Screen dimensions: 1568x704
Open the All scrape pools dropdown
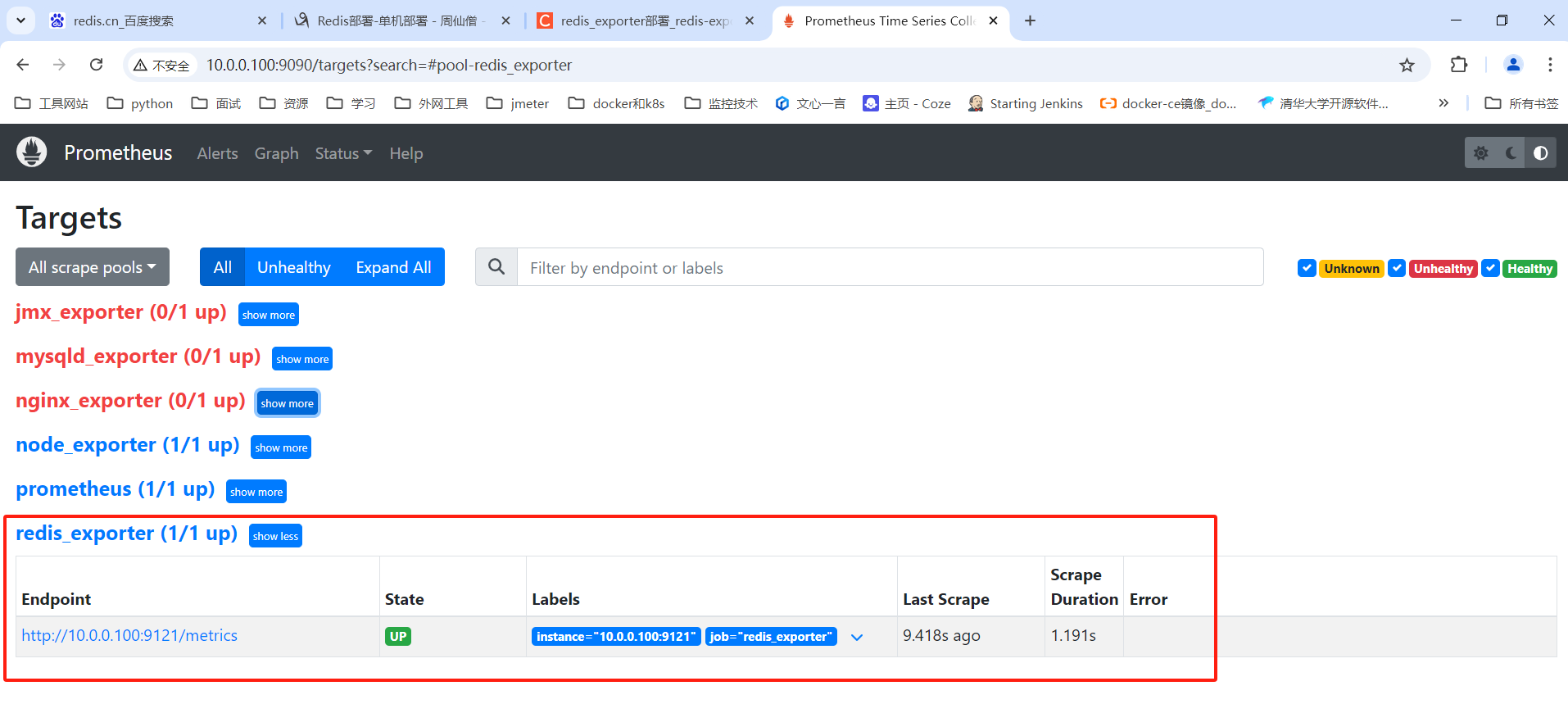tap(93, 267)
